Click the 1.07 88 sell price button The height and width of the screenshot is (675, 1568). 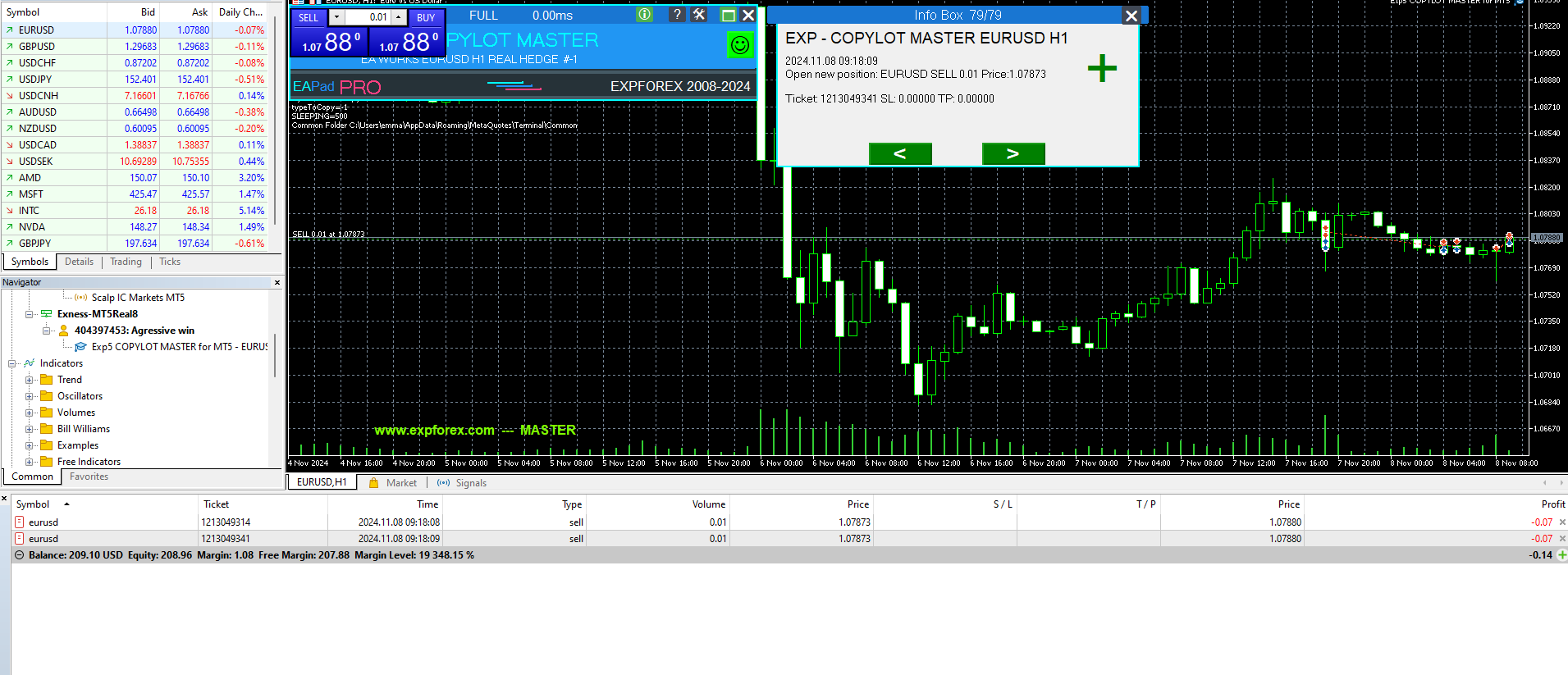point(329,43)
